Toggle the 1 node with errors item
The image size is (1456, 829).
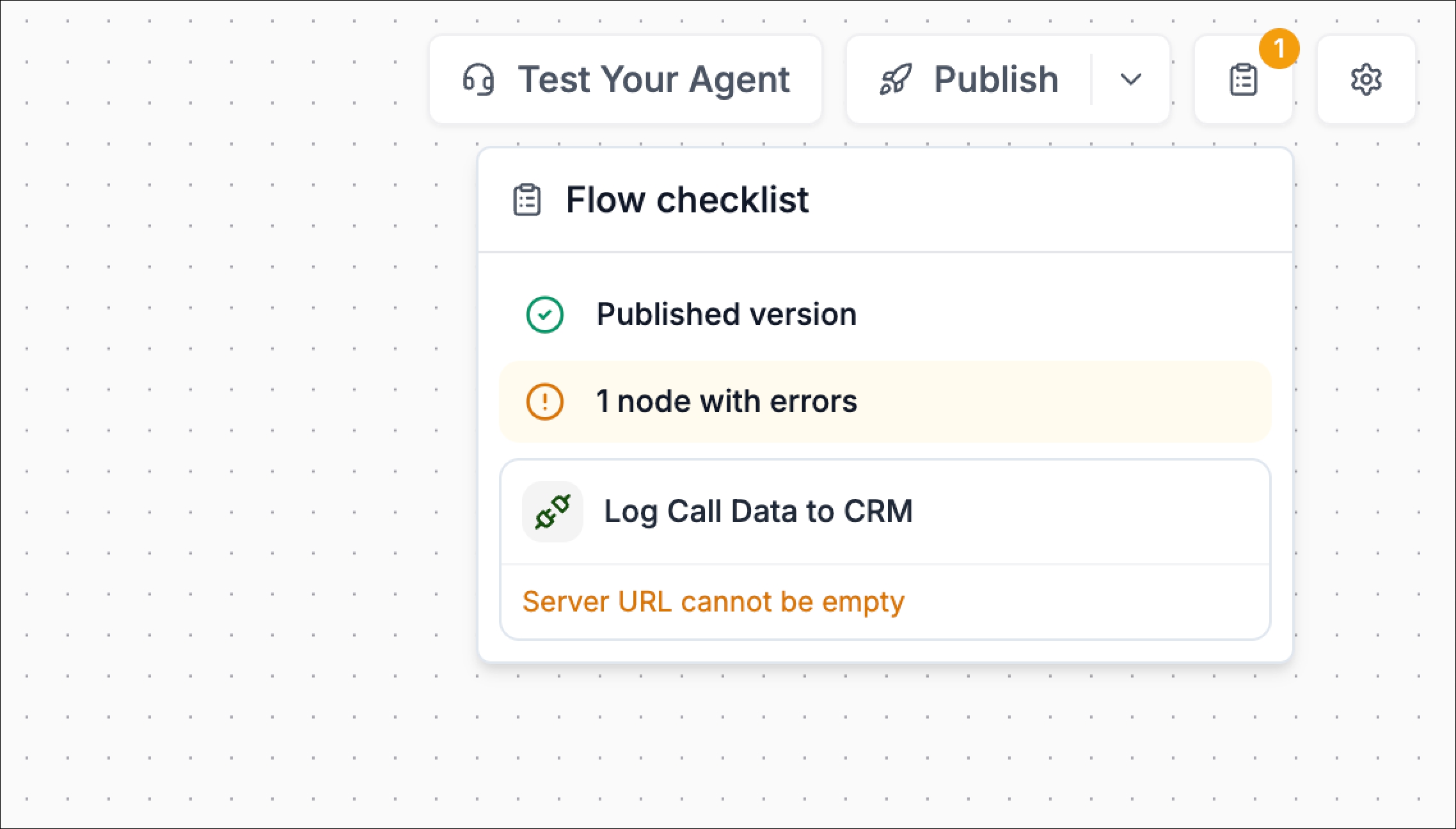pyautogui.click(x=726, y=401)
